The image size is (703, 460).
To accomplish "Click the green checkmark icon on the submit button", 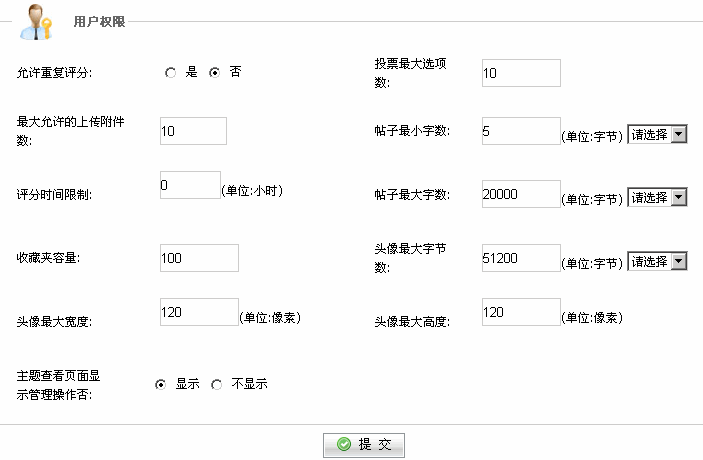I will coord(344,444).
